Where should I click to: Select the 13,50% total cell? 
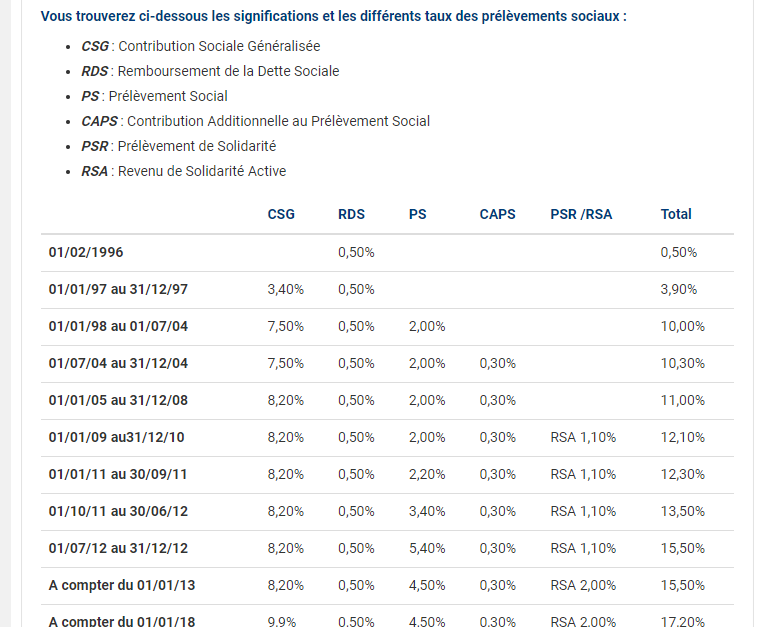683,511
